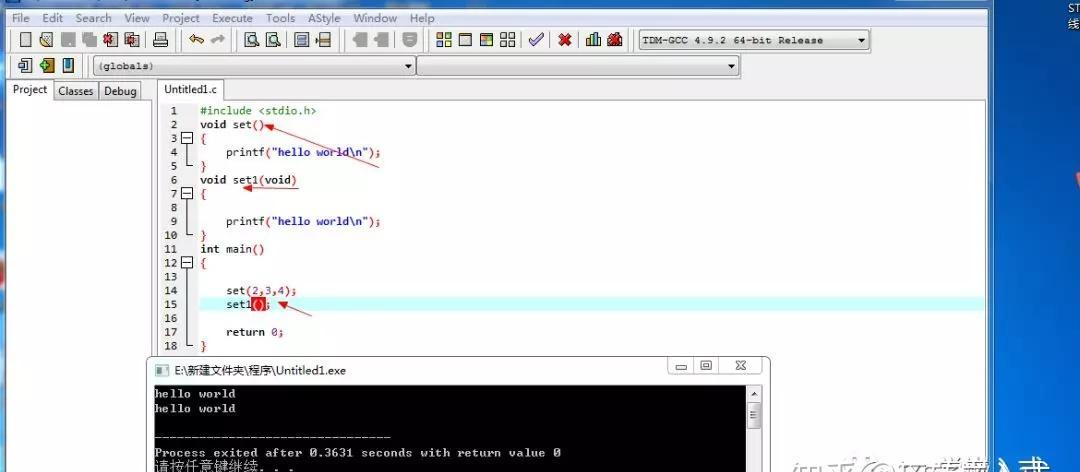Click the Find magnifier toolbar icon

[251, 40]
